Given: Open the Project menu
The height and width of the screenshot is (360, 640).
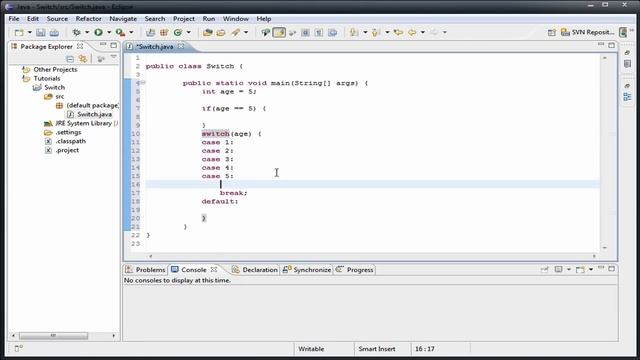Looking at the screenshot, I should pos(184,19).
